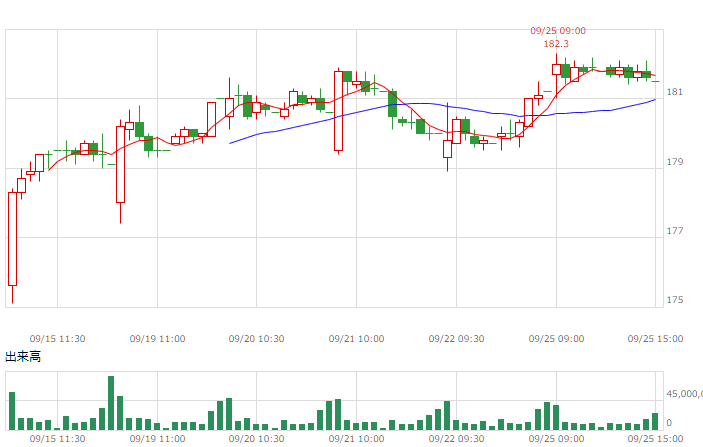This screenshot has width=703, height=447.
Task: Click 09/19 11:00 label under price chart
Action: coord(157,339)
